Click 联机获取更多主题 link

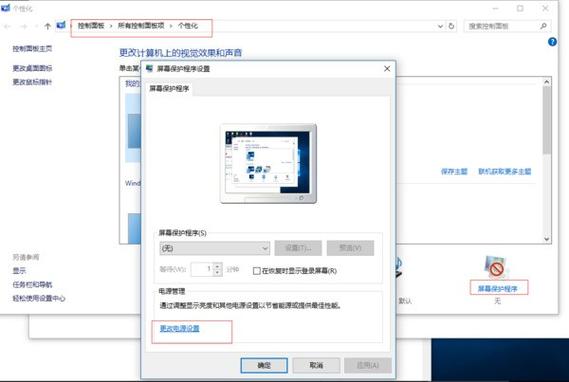pos(504,171)
